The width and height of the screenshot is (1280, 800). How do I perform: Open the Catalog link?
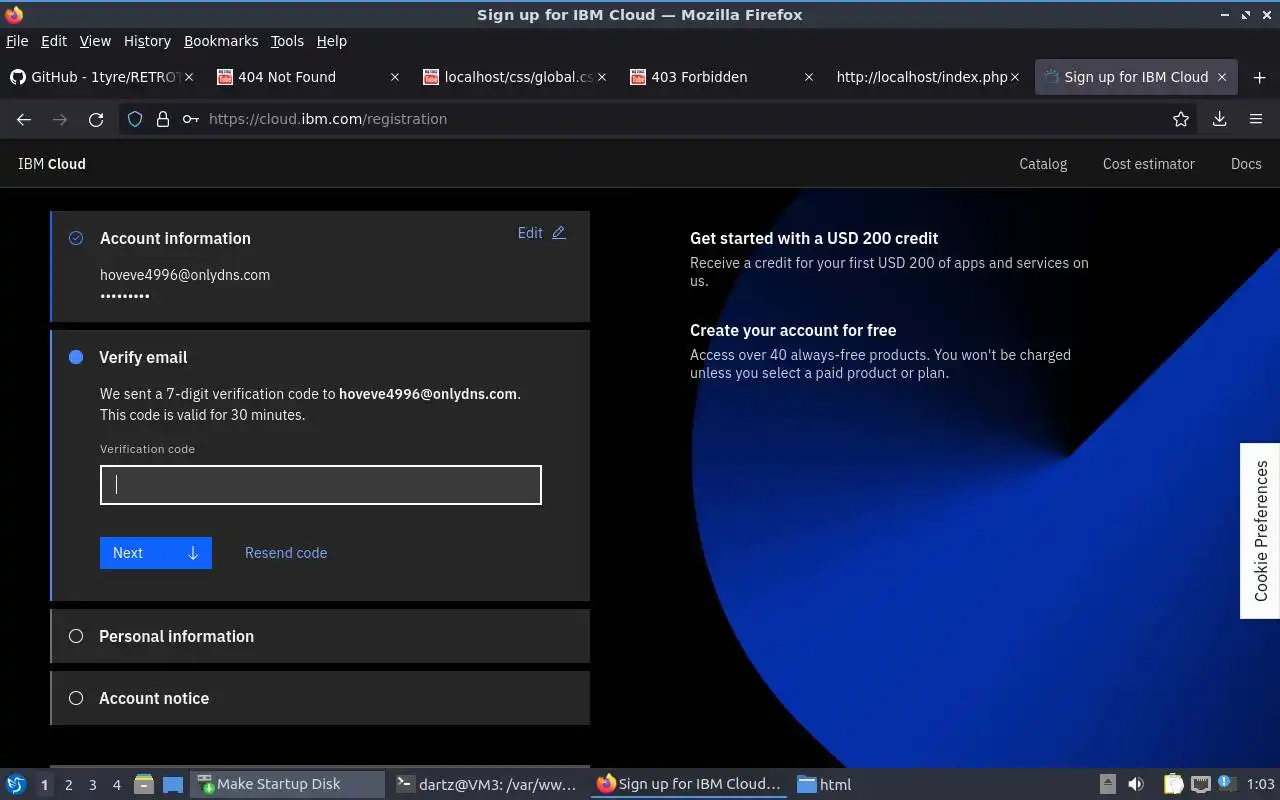tap(1043, 164)
